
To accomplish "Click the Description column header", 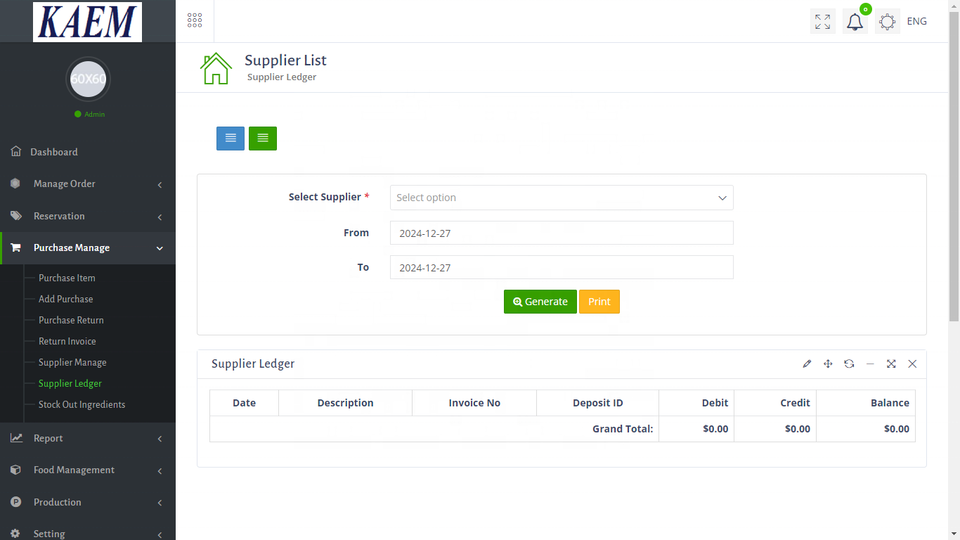I will point(345,403).
